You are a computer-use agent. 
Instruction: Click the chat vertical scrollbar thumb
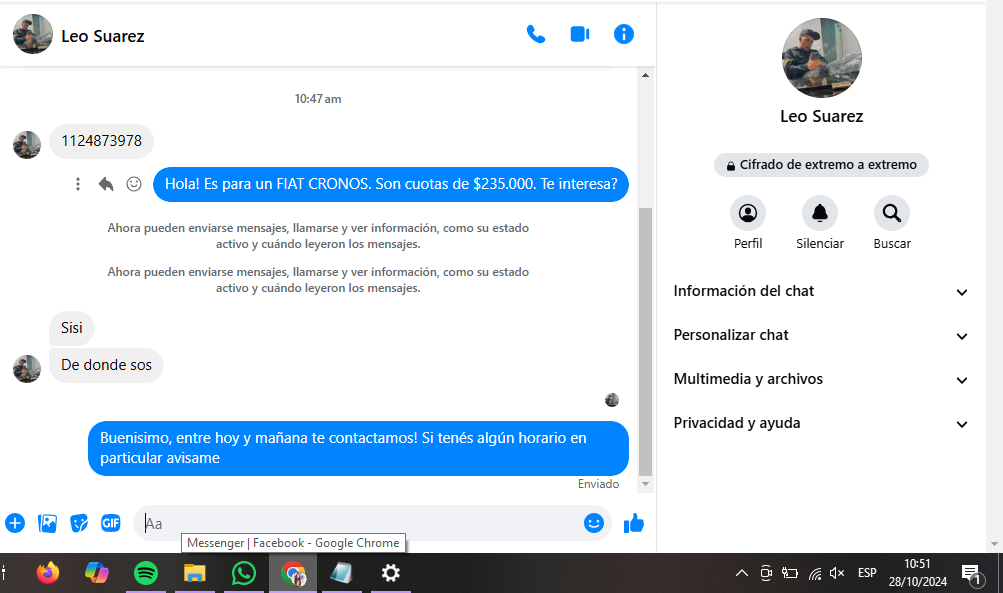pyautogui.click(x=645, y=342)
